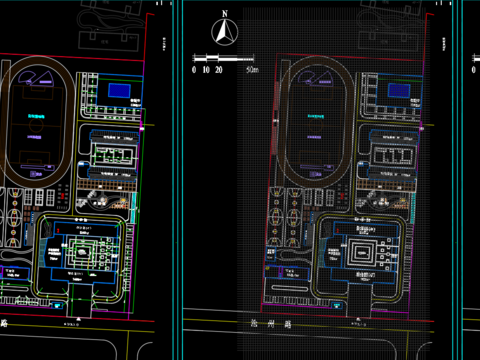
Task: Select the road name text at bottom of middle plan
Action: click(270, 324)
